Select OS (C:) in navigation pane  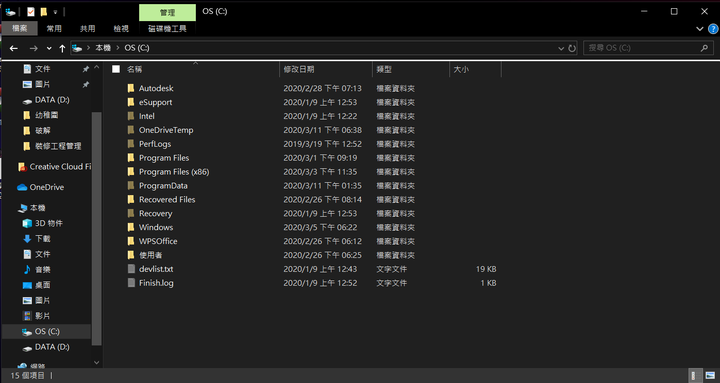pyautogui.click(x=46, y=331)
